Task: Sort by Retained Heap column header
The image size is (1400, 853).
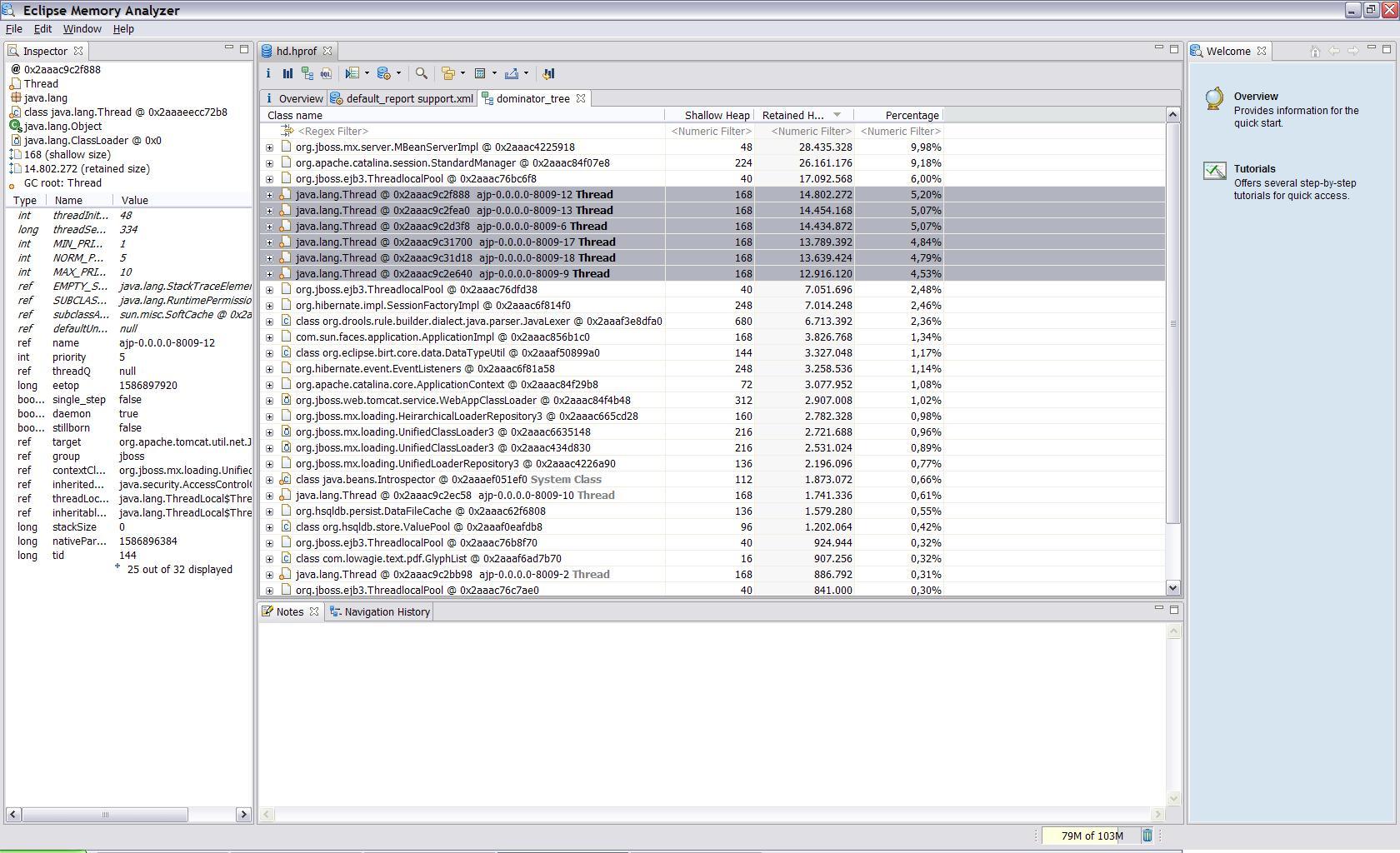Action: tap(803, 115)
